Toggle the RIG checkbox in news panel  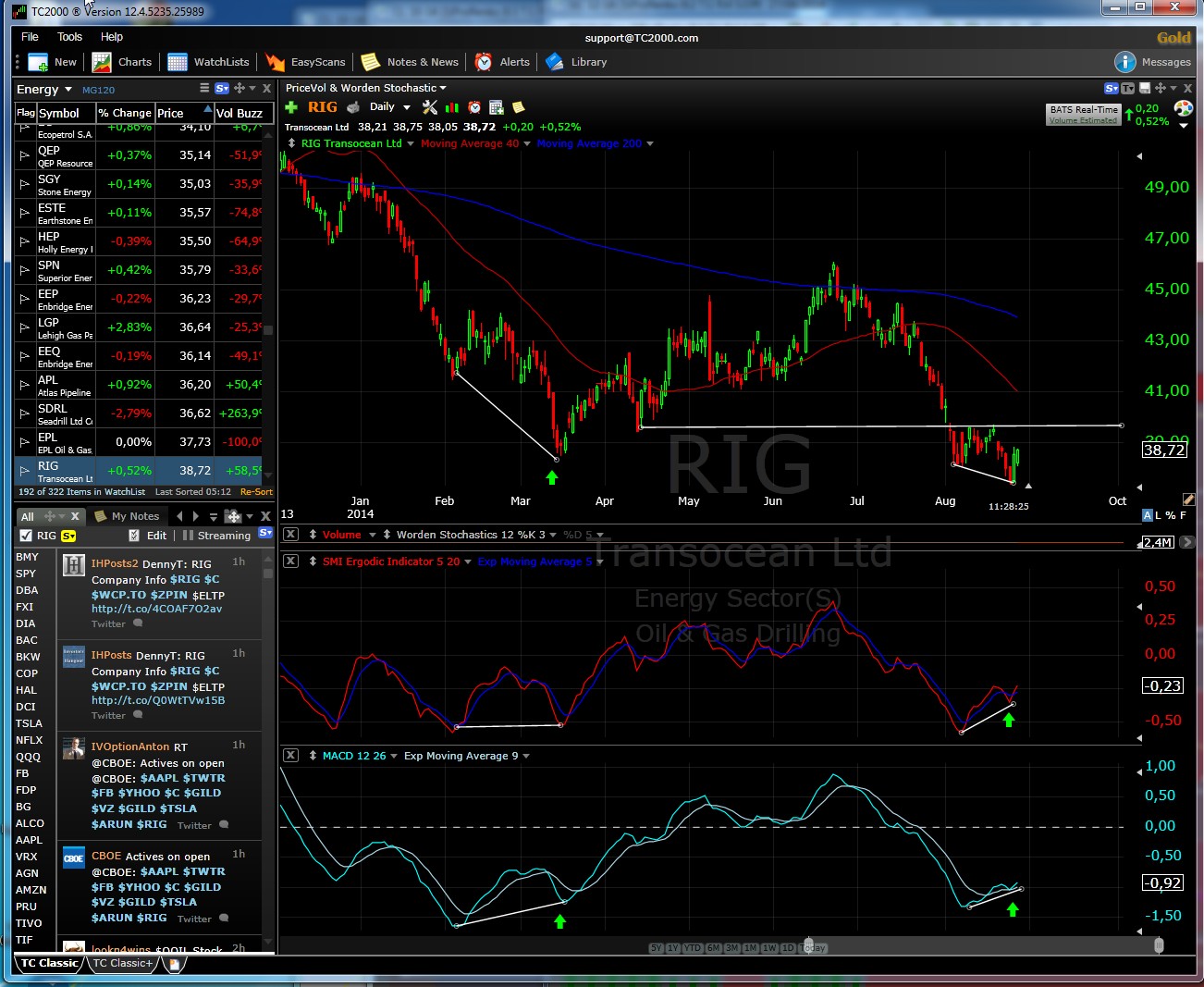coord(25,536)
